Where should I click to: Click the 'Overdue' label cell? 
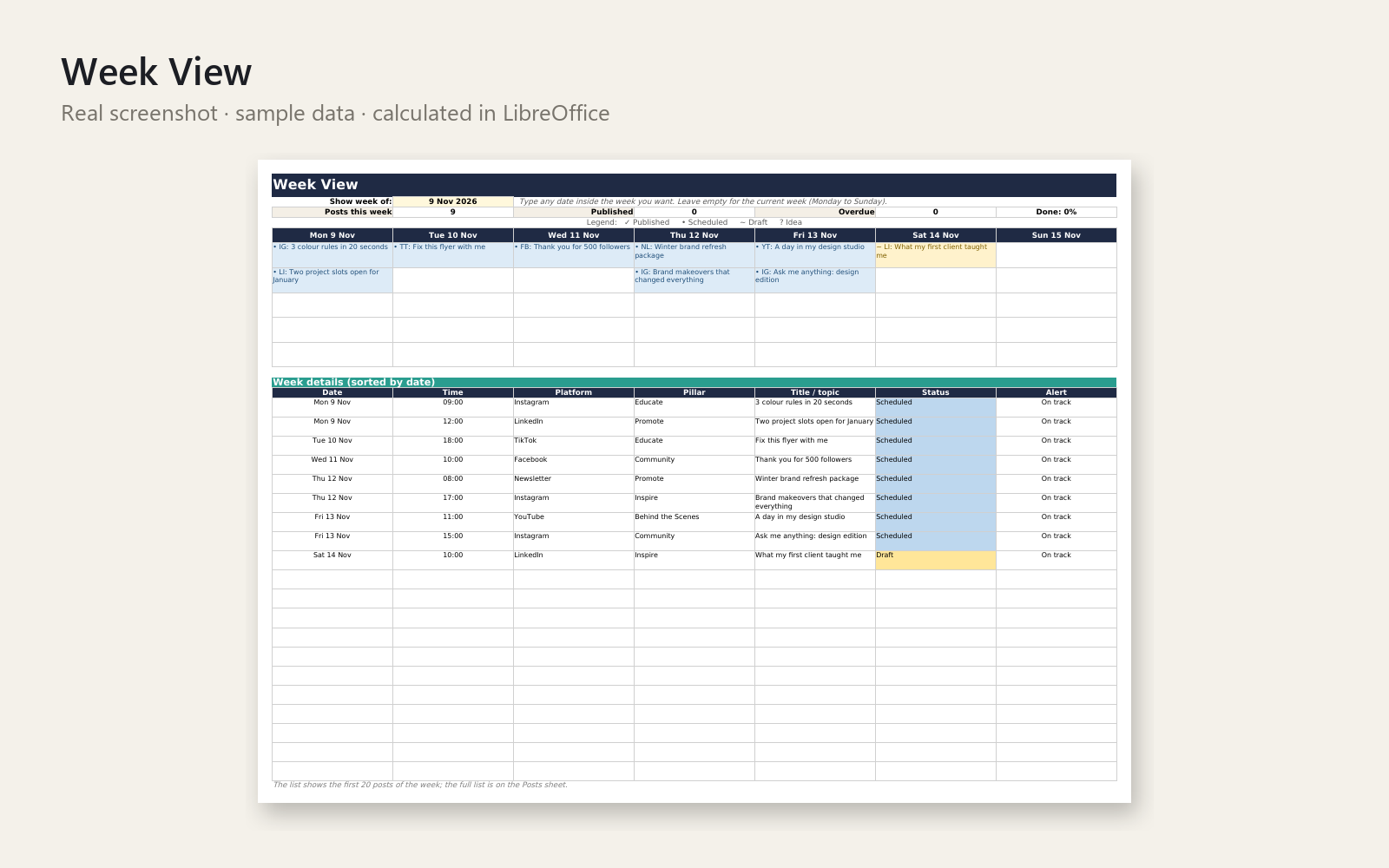tap(815, 212)
